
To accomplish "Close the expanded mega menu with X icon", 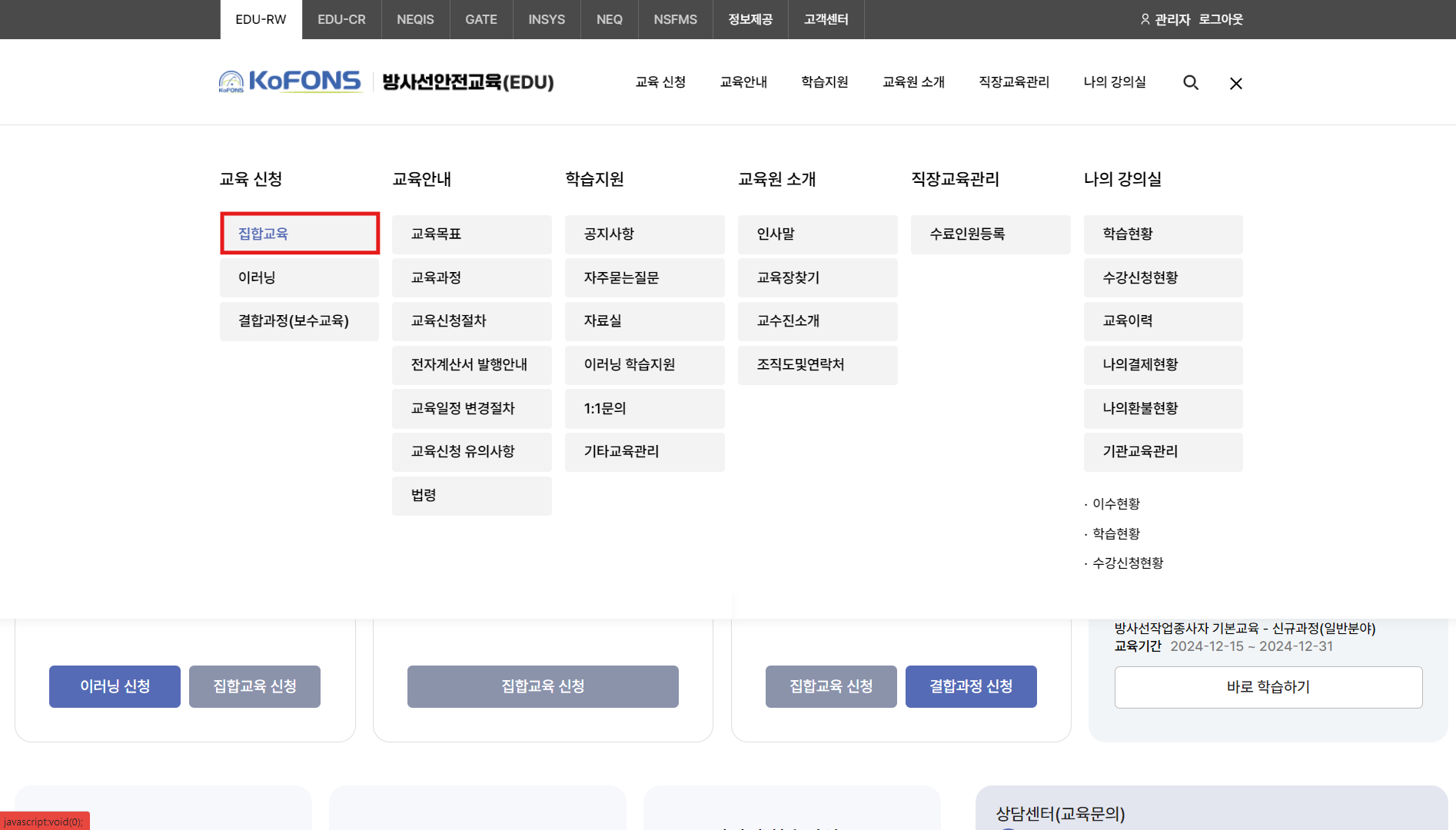I will point(1235,83).
